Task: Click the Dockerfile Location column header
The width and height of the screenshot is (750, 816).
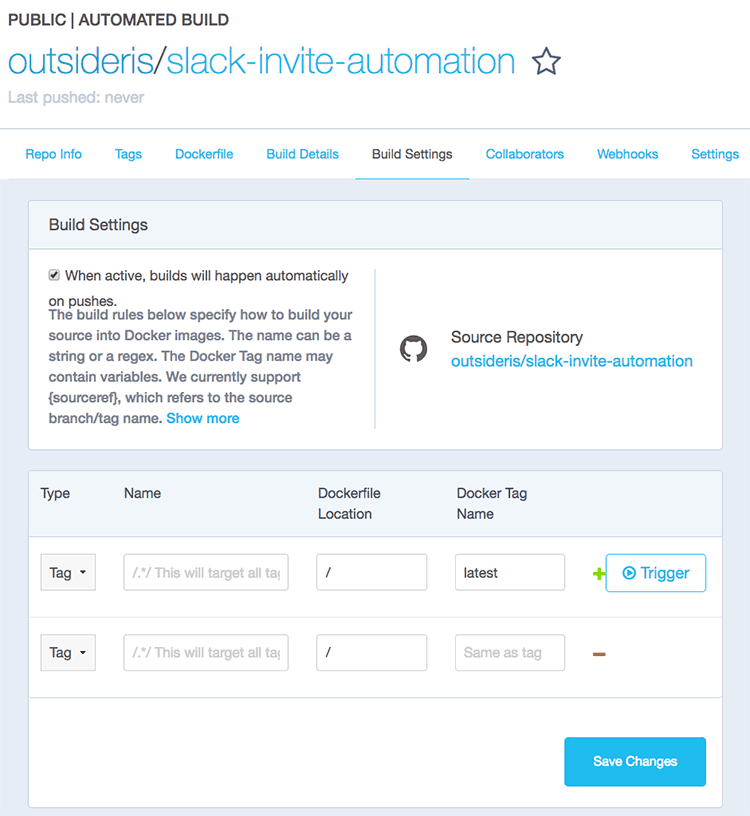Action: point(349,503)
